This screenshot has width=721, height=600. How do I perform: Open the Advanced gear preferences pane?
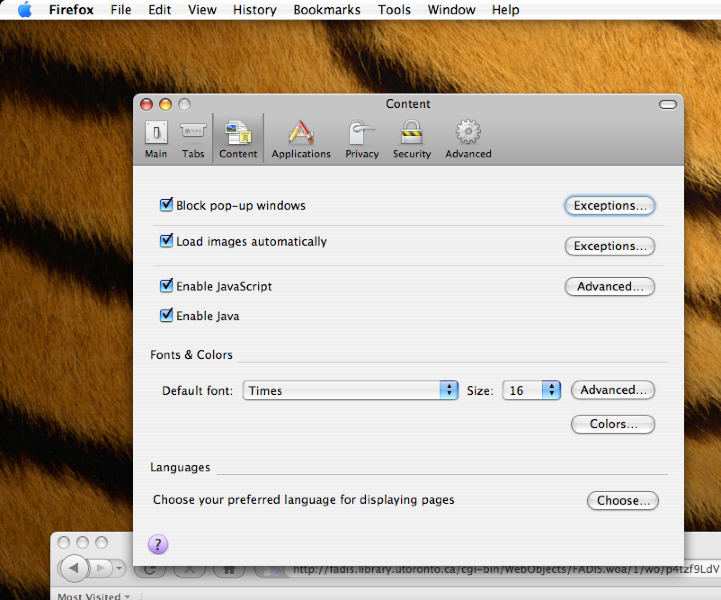[468, 139]
